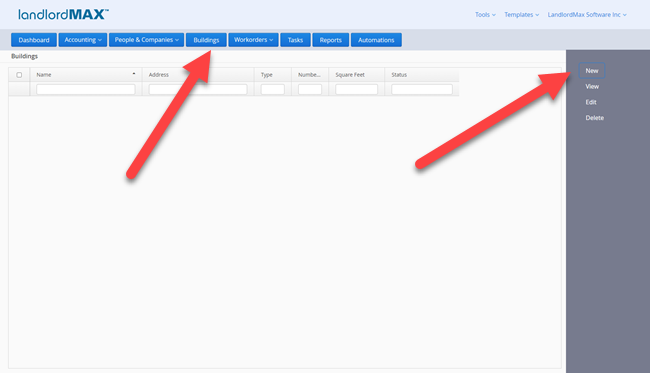The image size is (650, 373).
Task: Click the landlordMAX logo
Action: tap(63, 15)
